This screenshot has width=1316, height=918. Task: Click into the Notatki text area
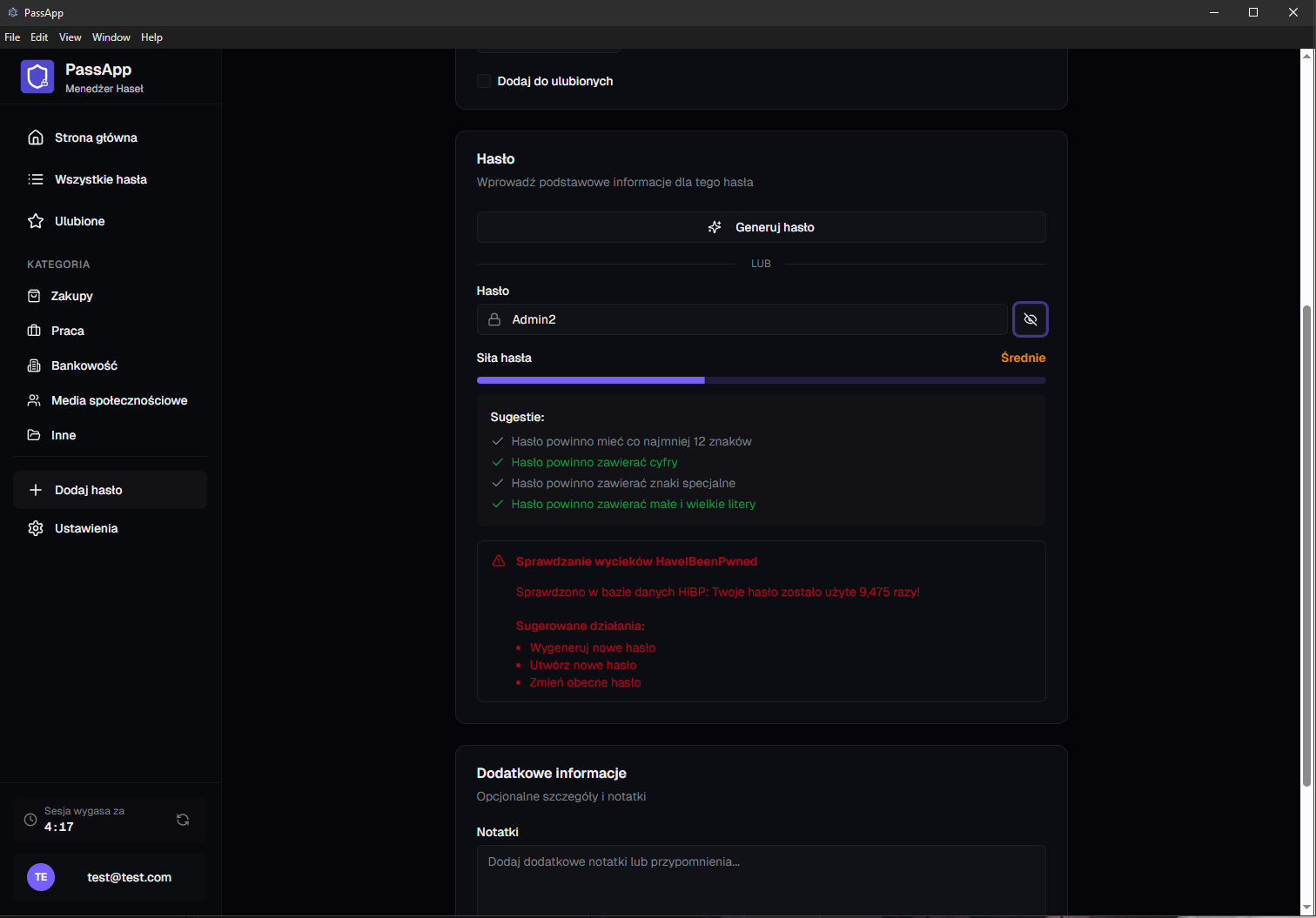point(761,879)
